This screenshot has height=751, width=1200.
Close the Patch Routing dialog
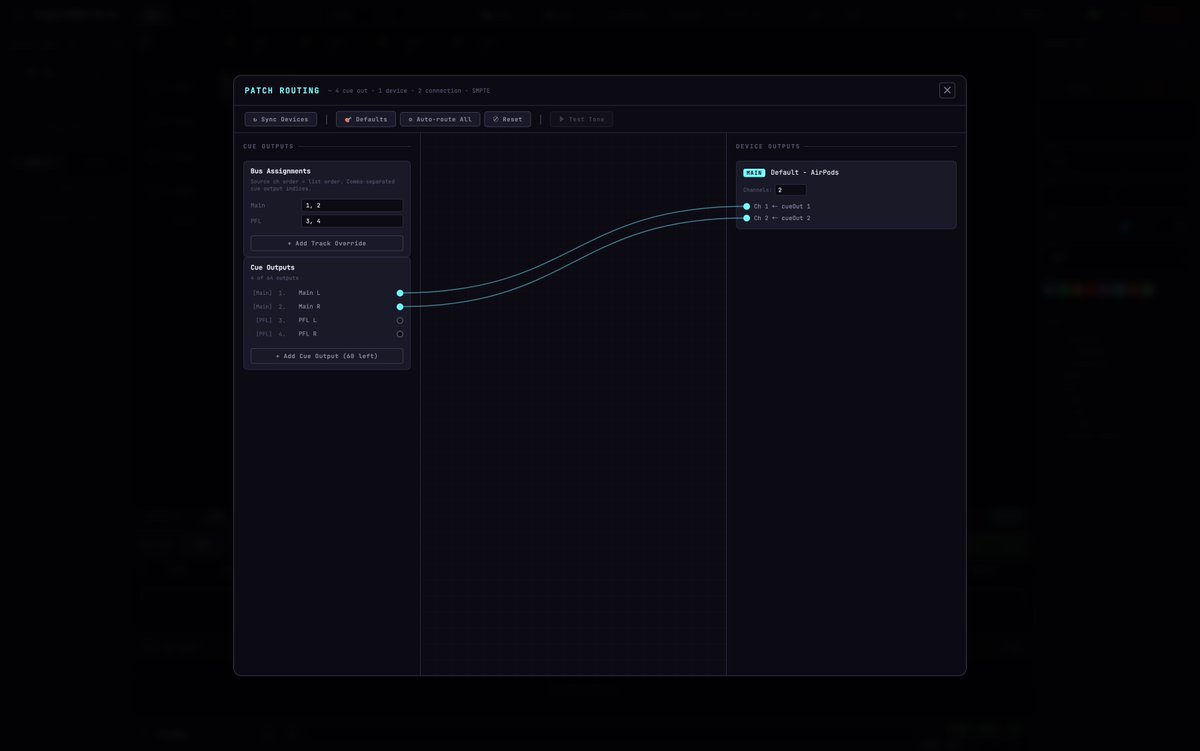pos(947,90)
